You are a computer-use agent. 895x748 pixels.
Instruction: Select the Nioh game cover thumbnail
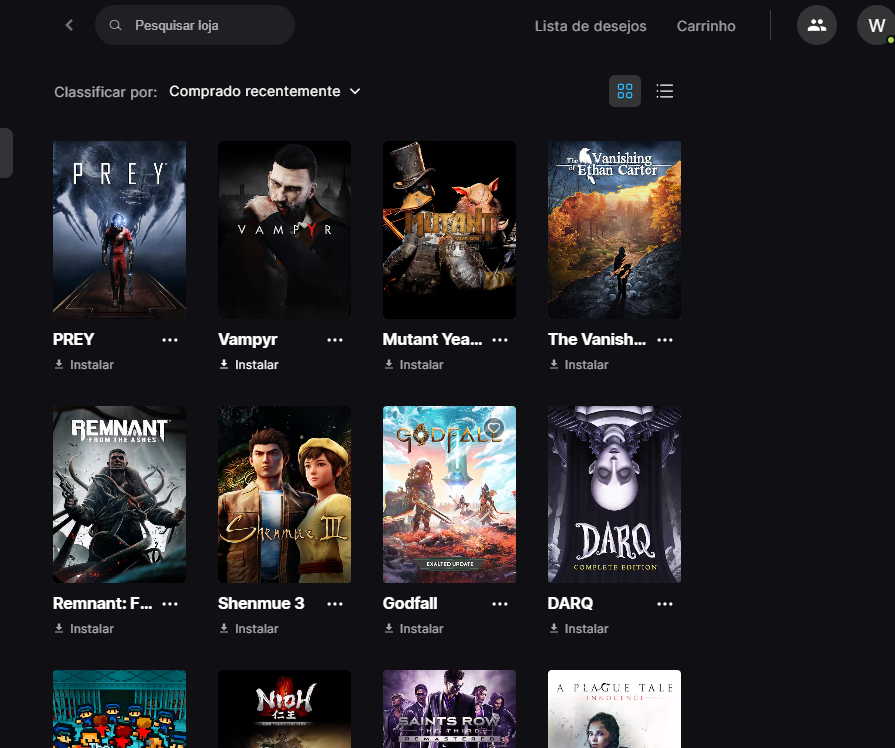(x=284, y=708)
